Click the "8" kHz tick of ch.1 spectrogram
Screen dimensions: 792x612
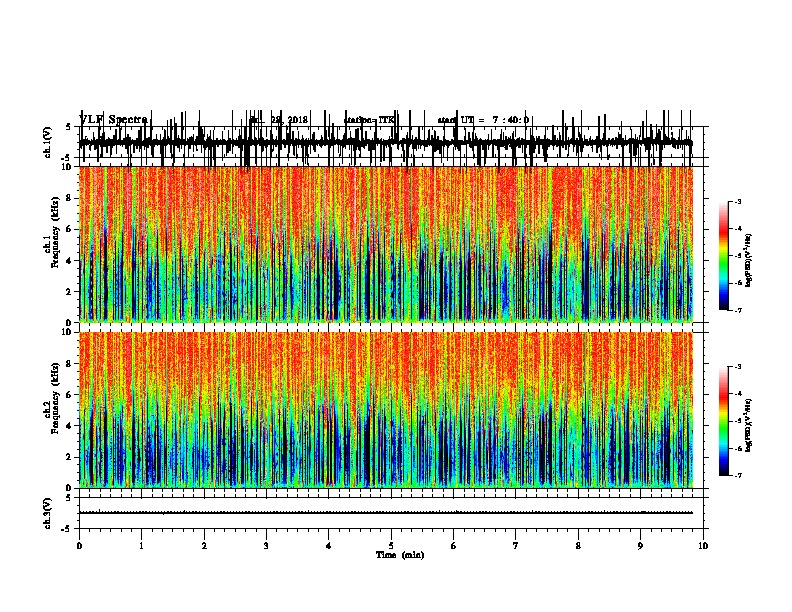[69, 198]
